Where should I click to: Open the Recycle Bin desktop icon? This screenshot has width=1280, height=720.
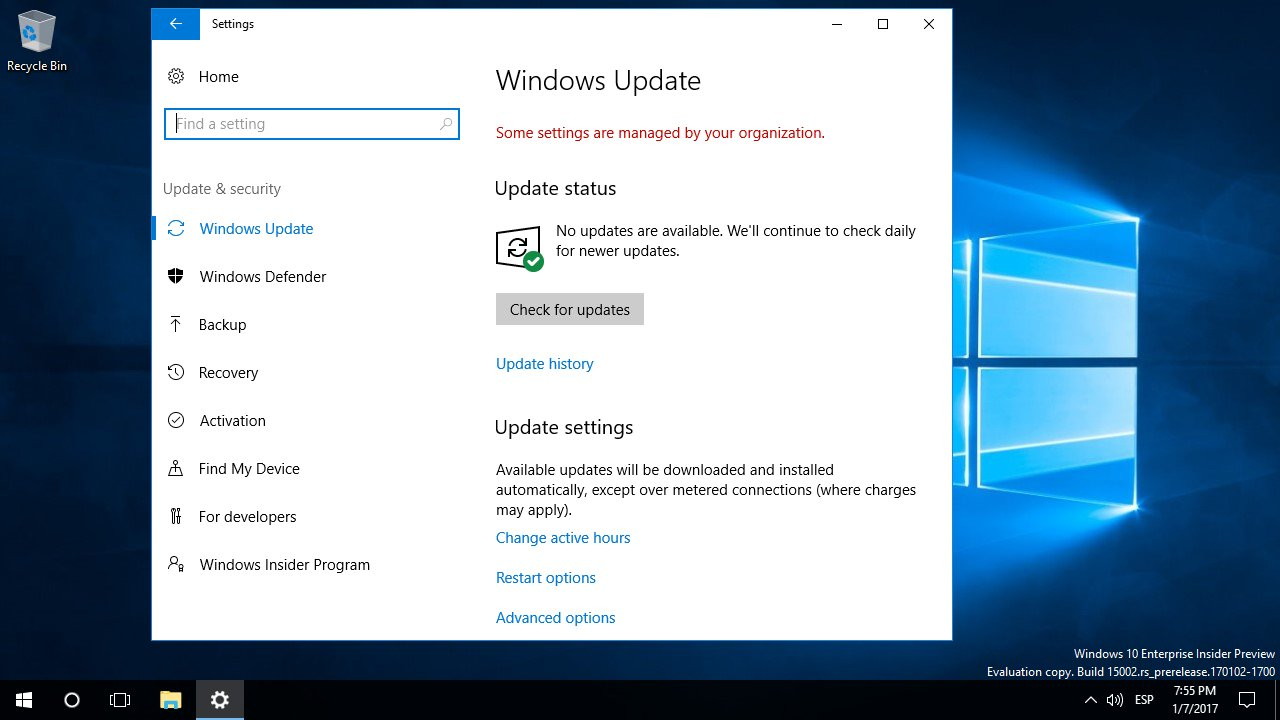(x=37, y=42)
